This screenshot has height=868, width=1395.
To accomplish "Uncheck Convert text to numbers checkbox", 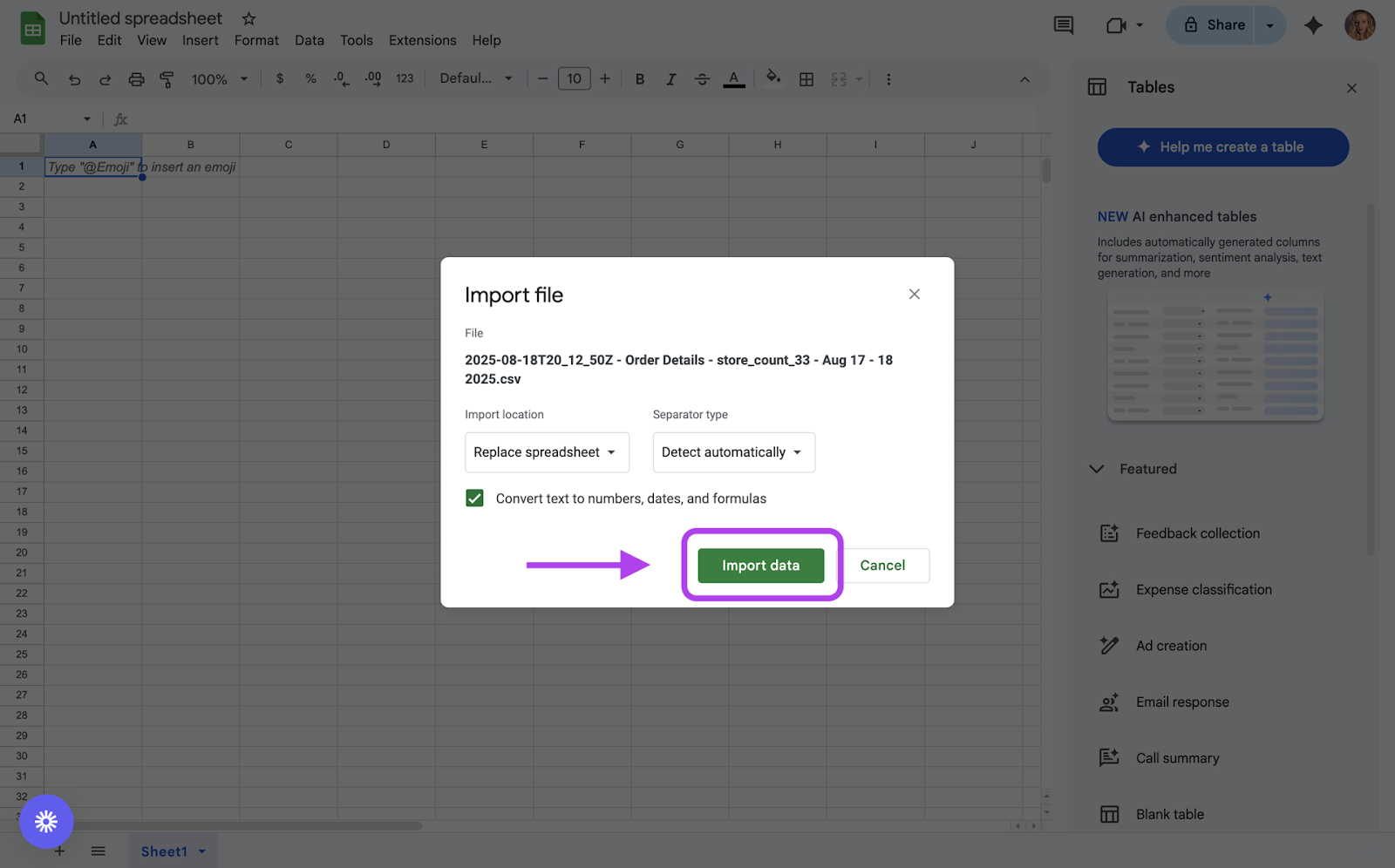I will pyautogui.click(x=474, y=498).
